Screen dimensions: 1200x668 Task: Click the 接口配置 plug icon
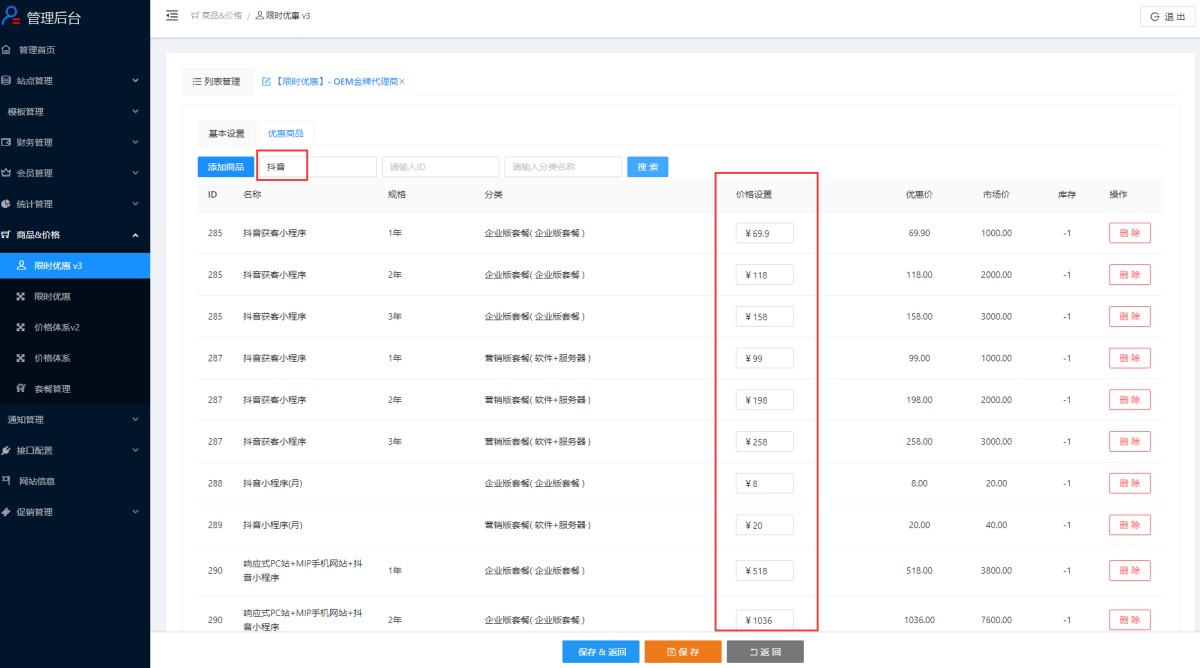point(7,450)
